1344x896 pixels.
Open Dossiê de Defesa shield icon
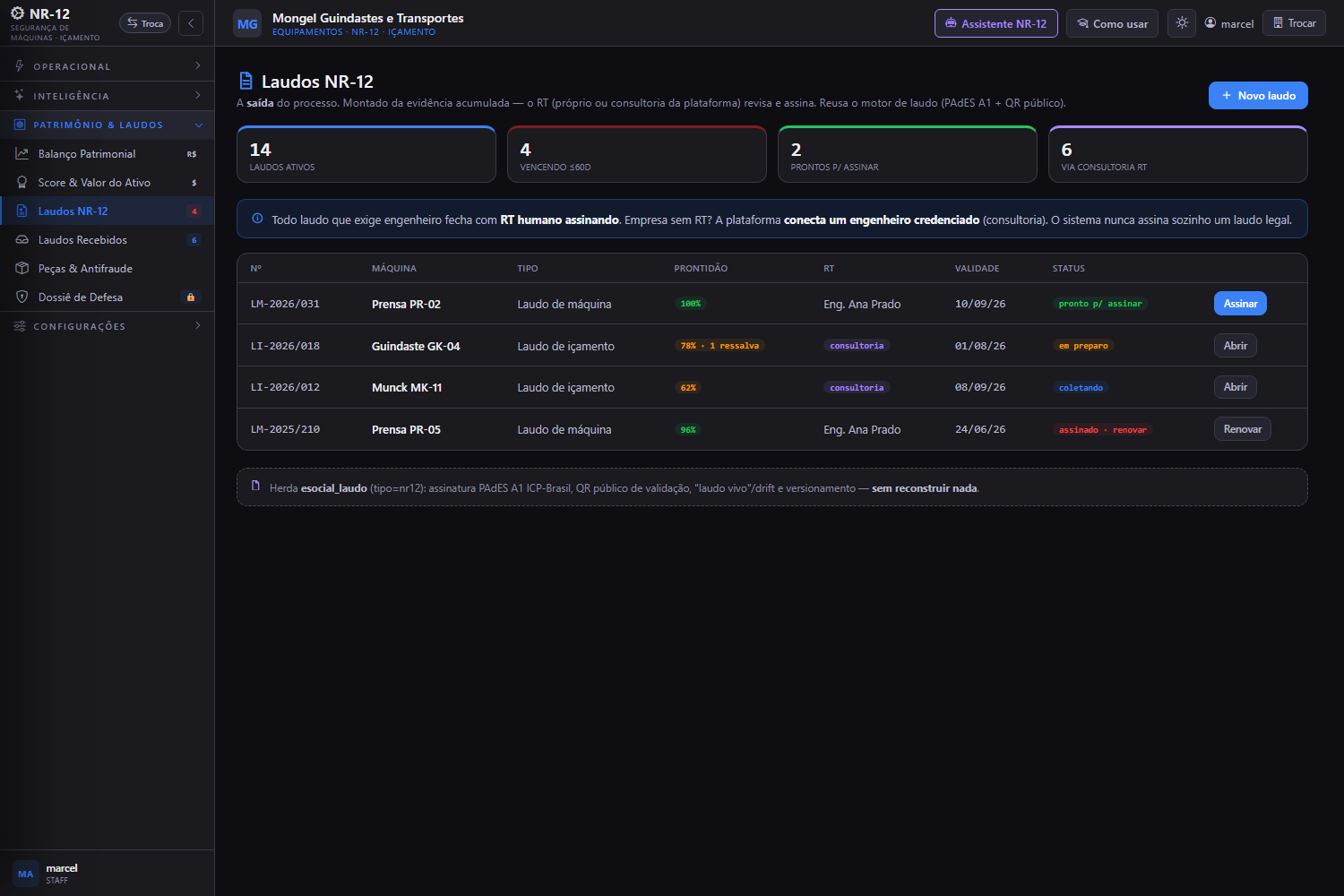pyautogui.click(x=22, y=297)
